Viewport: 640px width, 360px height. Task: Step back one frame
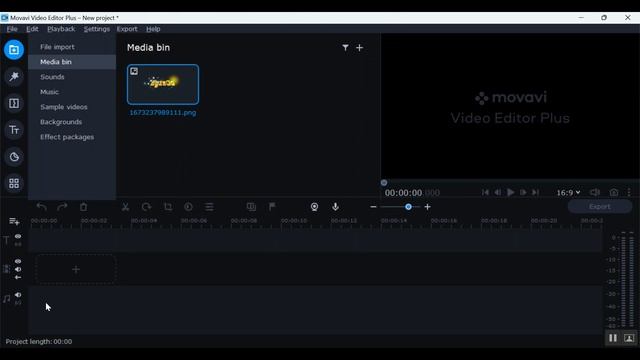point(498,192)
